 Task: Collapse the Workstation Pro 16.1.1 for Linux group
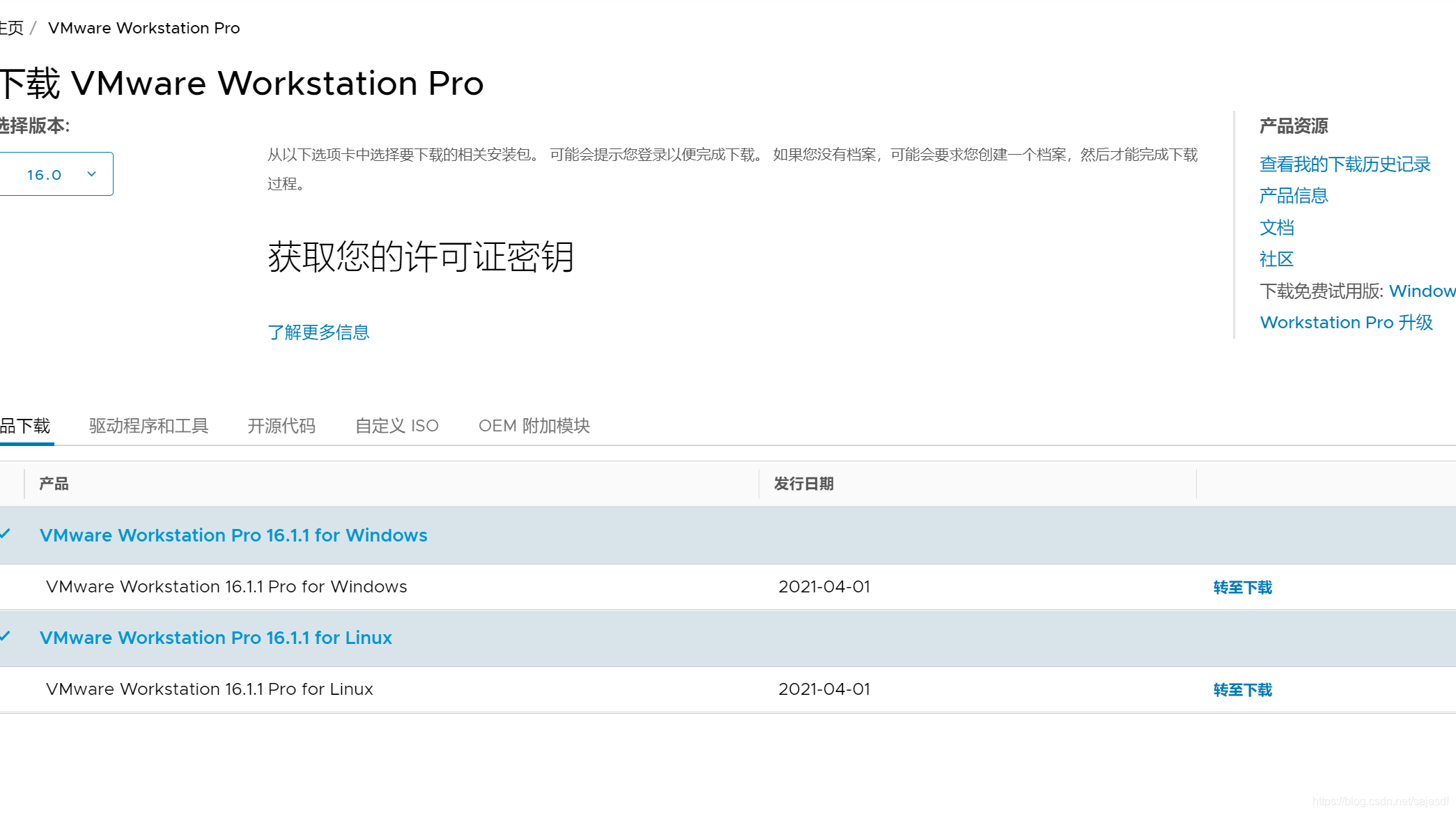pyautogui.click(x=6, y=637)
